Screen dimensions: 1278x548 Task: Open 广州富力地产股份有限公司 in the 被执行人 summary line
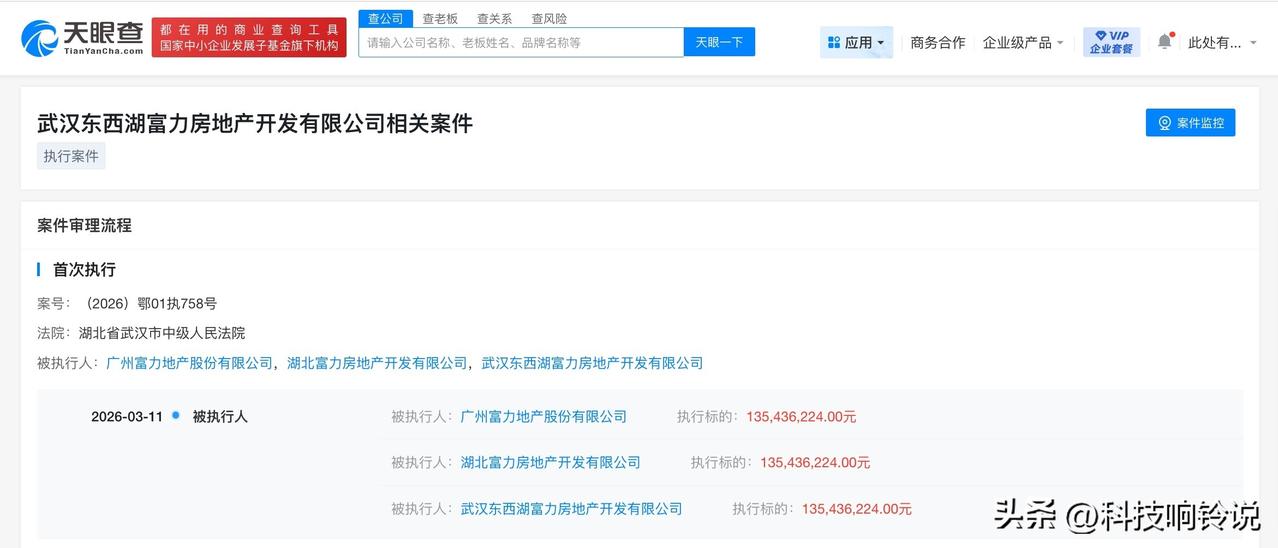coord(190,363)
